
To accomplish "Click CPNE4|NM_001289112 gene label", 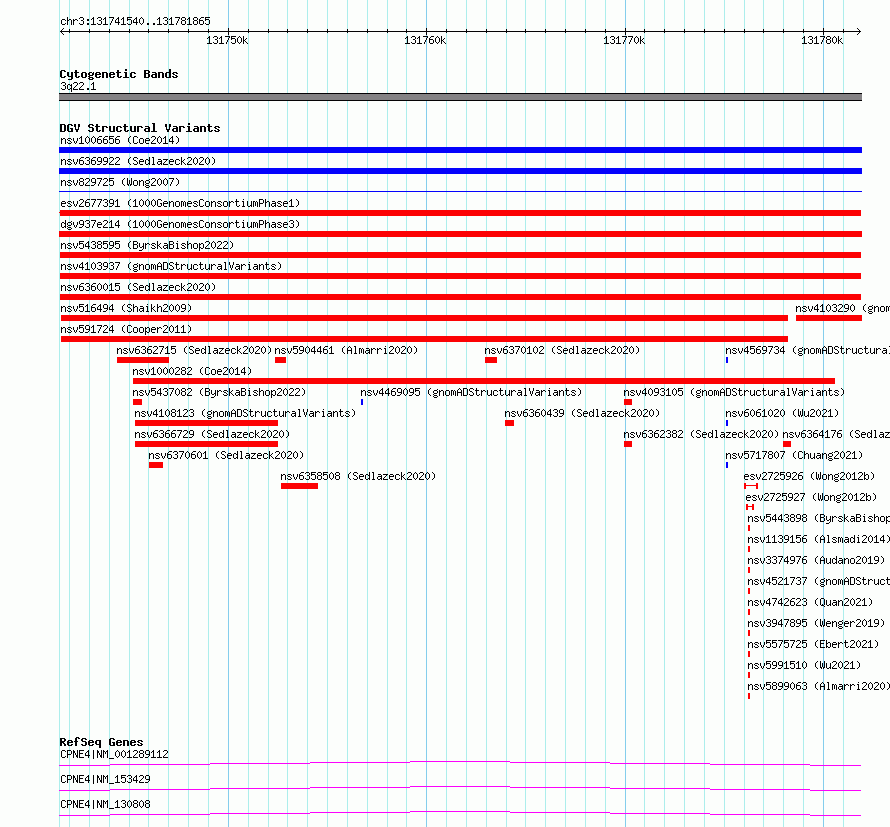I will click(114, 754).
